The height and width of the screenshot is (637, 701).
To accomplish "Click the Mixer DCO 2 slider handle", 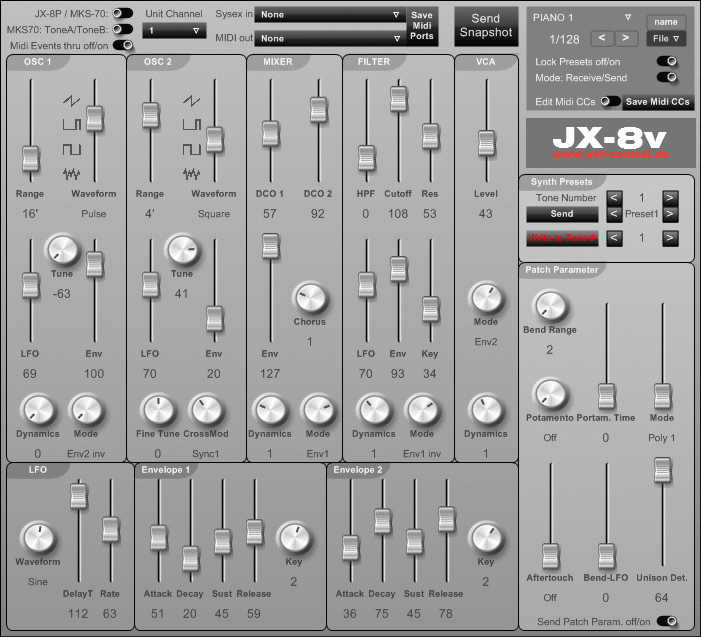I will coord(318,110).
